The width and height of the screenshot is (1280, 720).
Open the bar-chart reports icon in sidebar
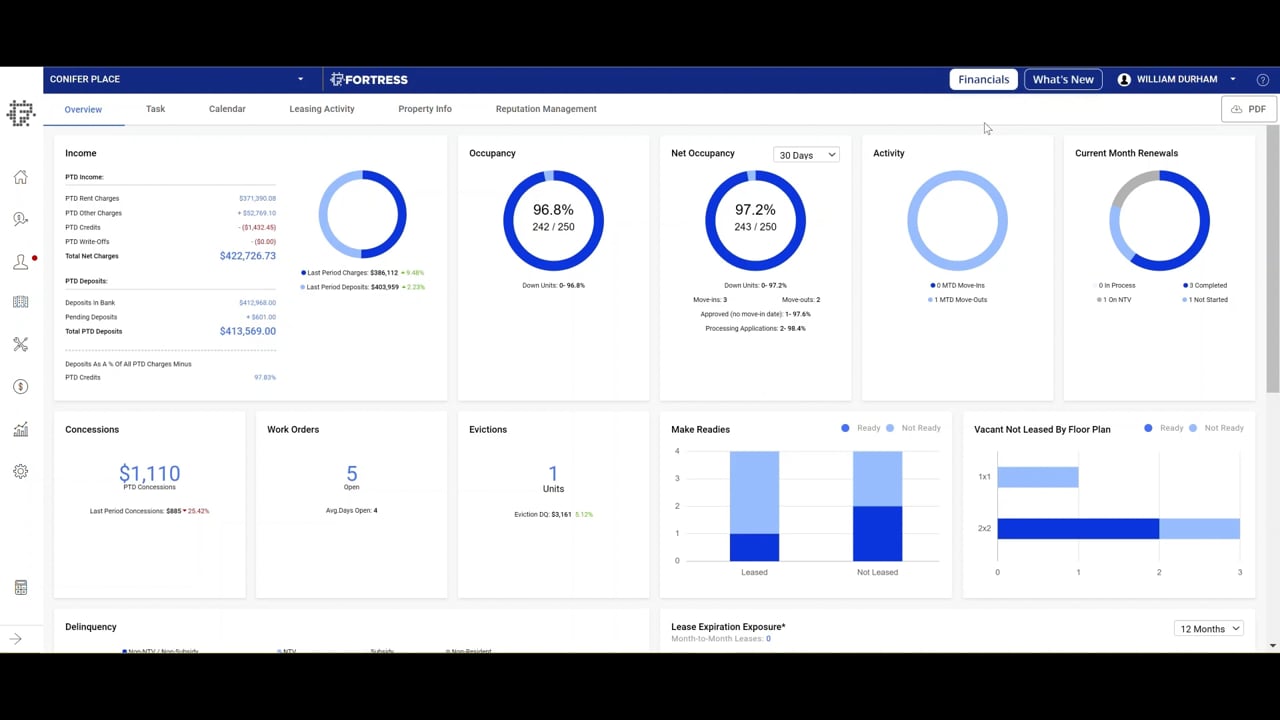pyautogui.click(x=20, y=429)
